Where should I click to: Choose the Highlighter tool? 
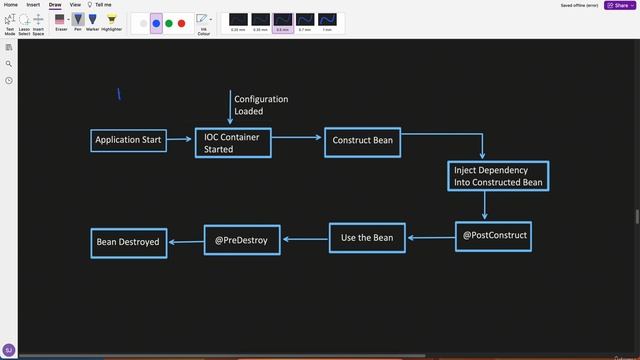click(111, 22)
